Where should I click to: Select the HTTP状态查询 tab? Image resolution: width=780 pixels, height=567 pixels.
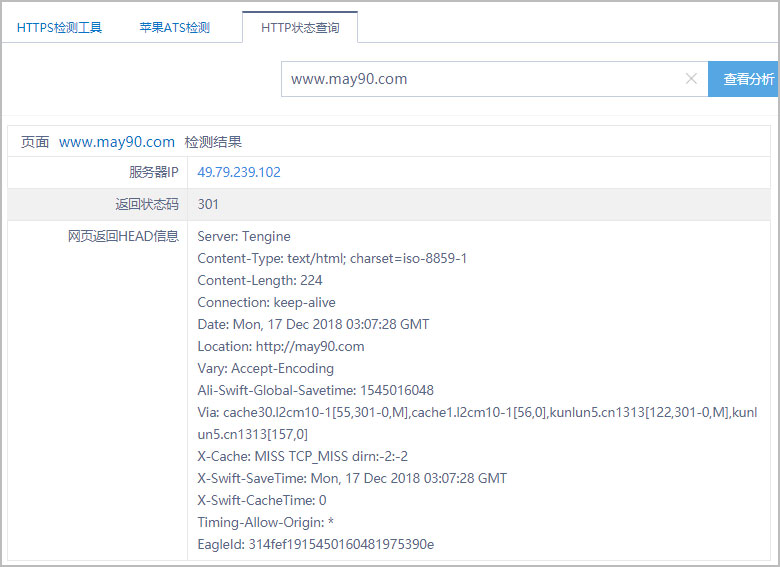pyautogui.click(x=300, y=27)
